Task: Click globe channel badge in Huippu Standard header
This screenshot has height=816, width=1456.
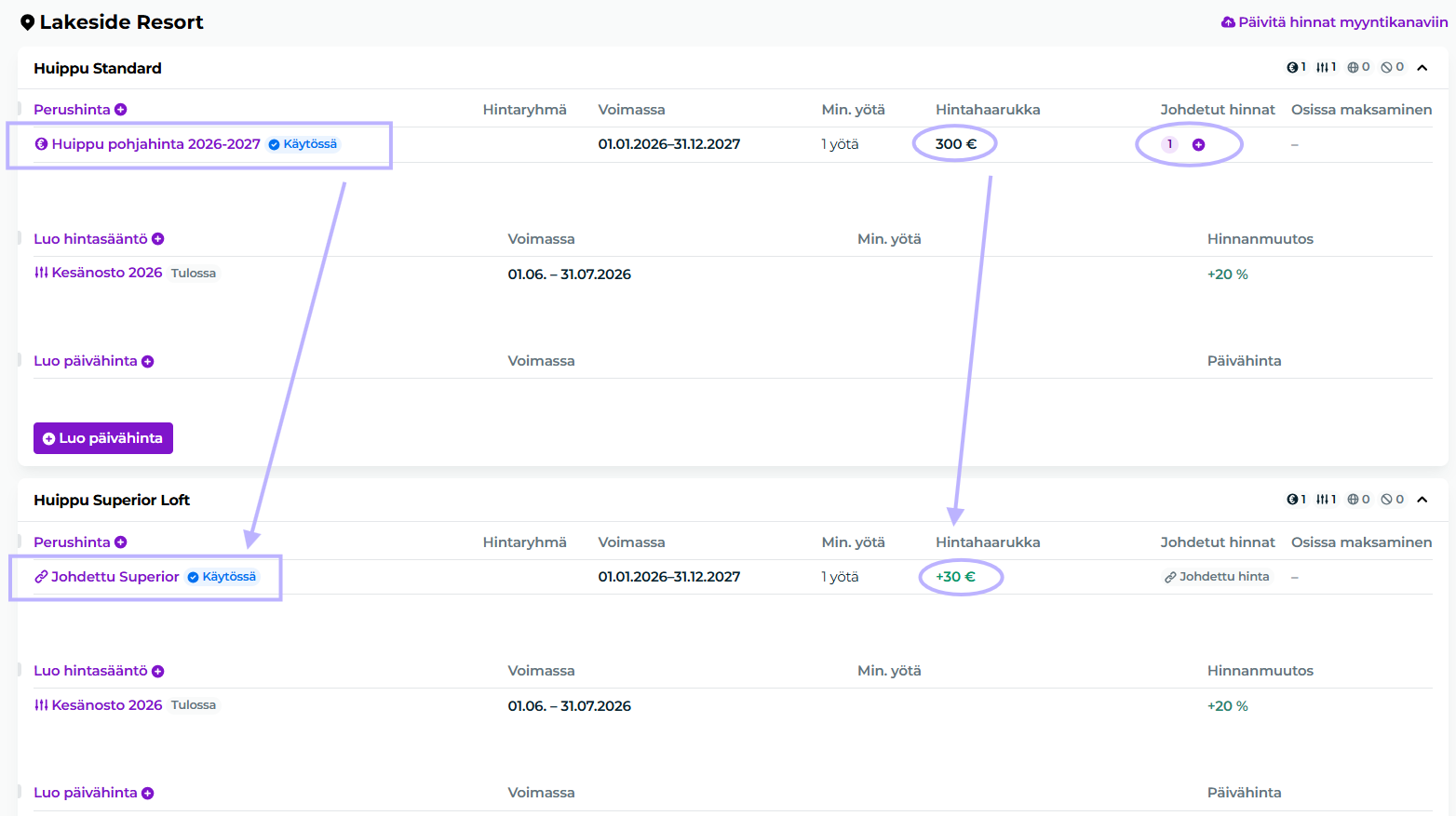Action: click(x=1358, y=68)
